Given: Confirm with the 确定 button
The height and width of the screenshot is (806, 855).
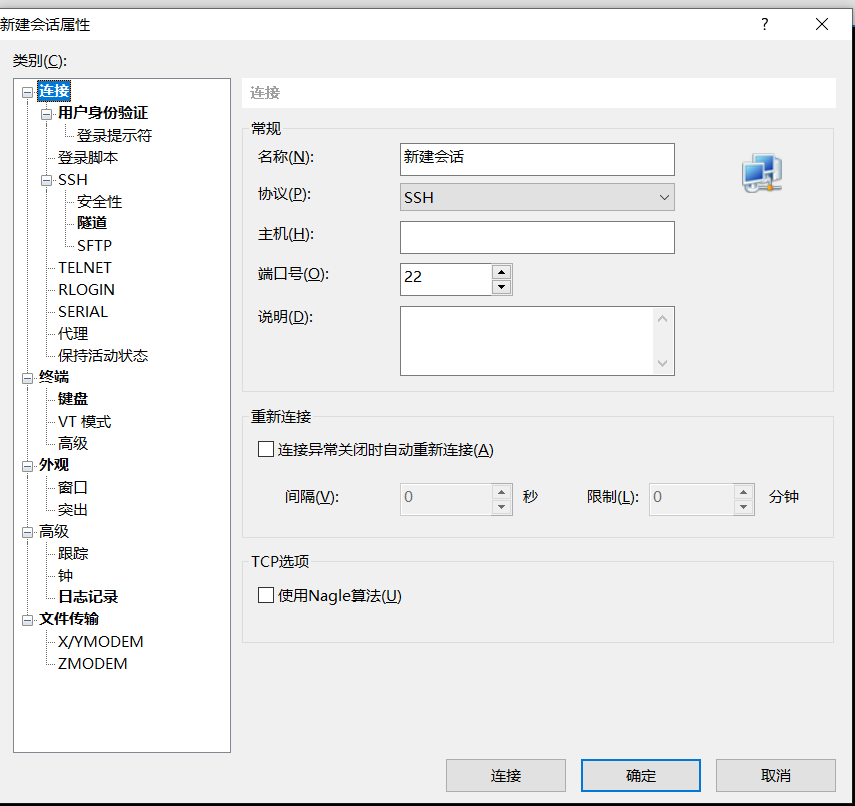Looking at the screenshot, I should (640, 776).
